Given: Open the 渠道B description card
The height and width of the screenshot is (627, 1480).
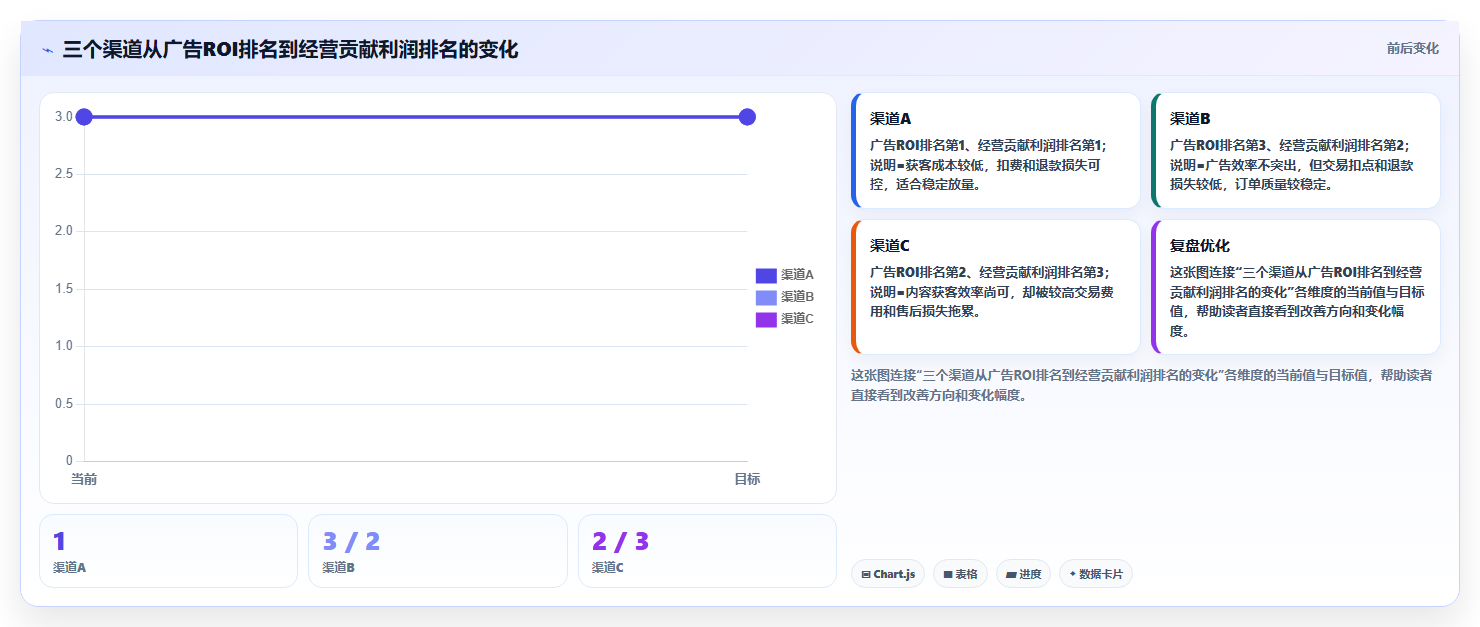Looking at the screenshot, I should (x=1295, y=151).
